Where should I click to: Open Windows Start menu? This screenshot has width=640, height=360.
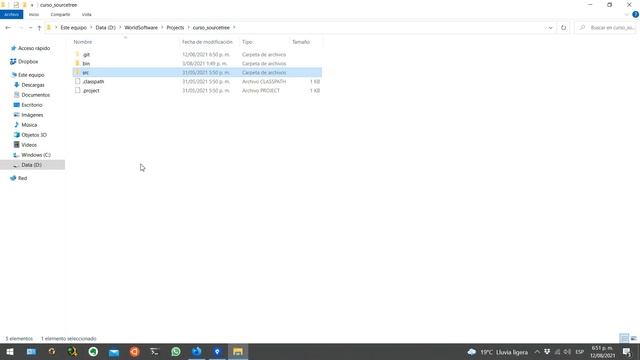coord(10,352)
